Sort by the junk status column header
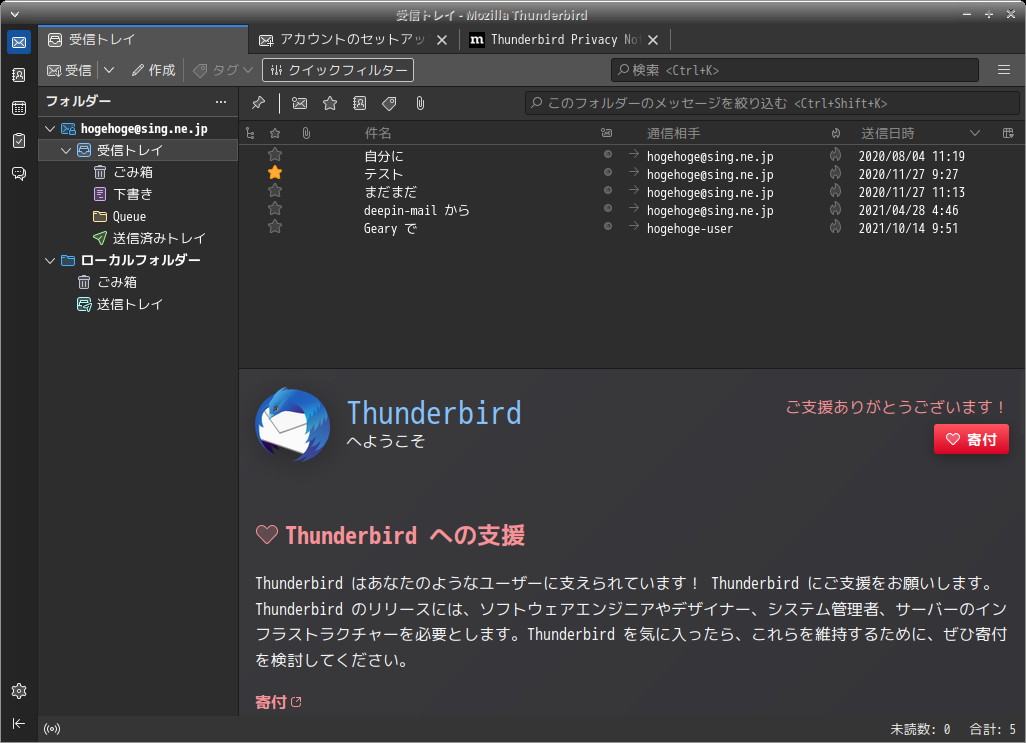1026x743 pixels. (x=836, y=133)
